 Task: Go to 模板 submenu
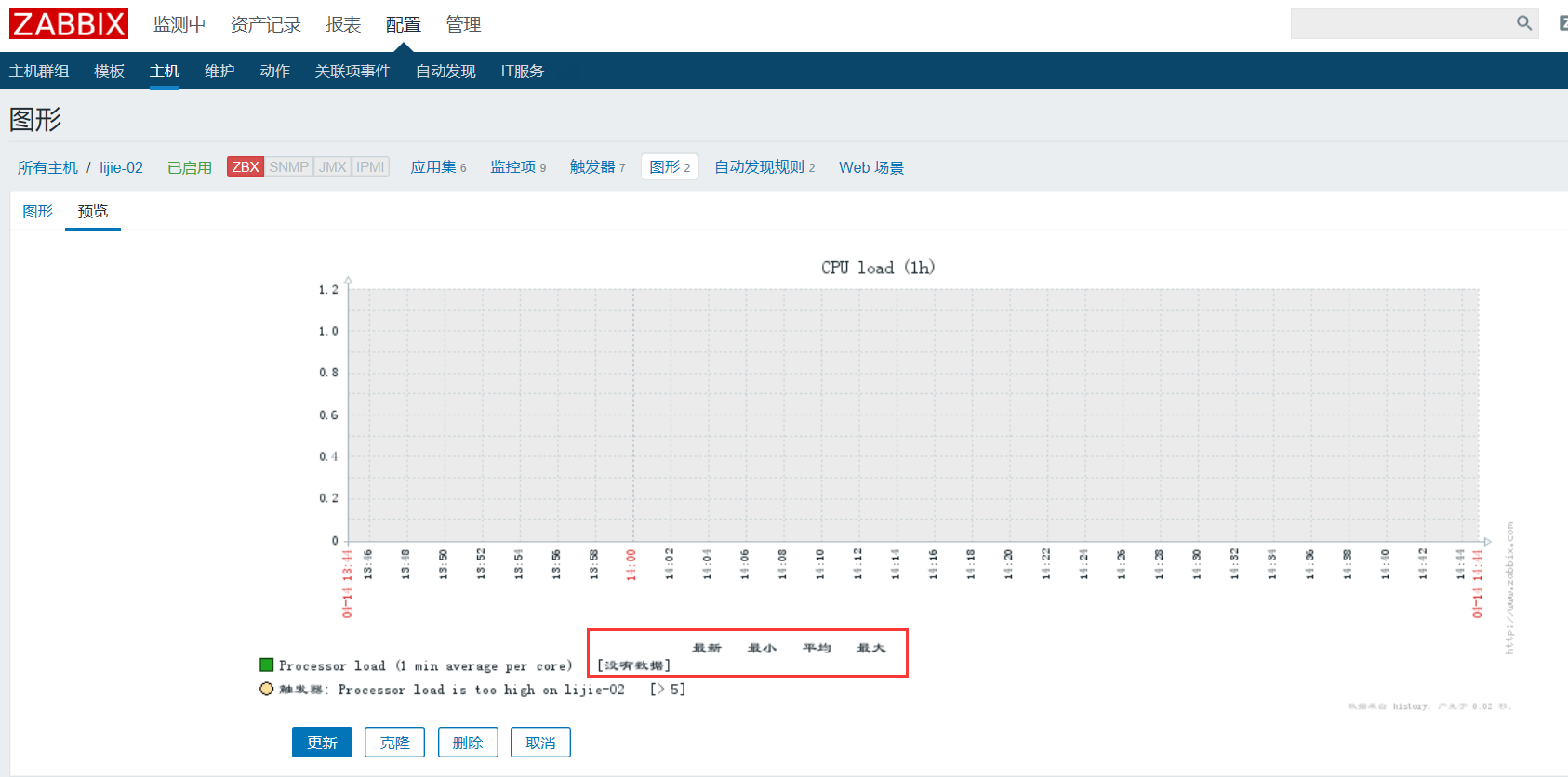pos(110,72)
